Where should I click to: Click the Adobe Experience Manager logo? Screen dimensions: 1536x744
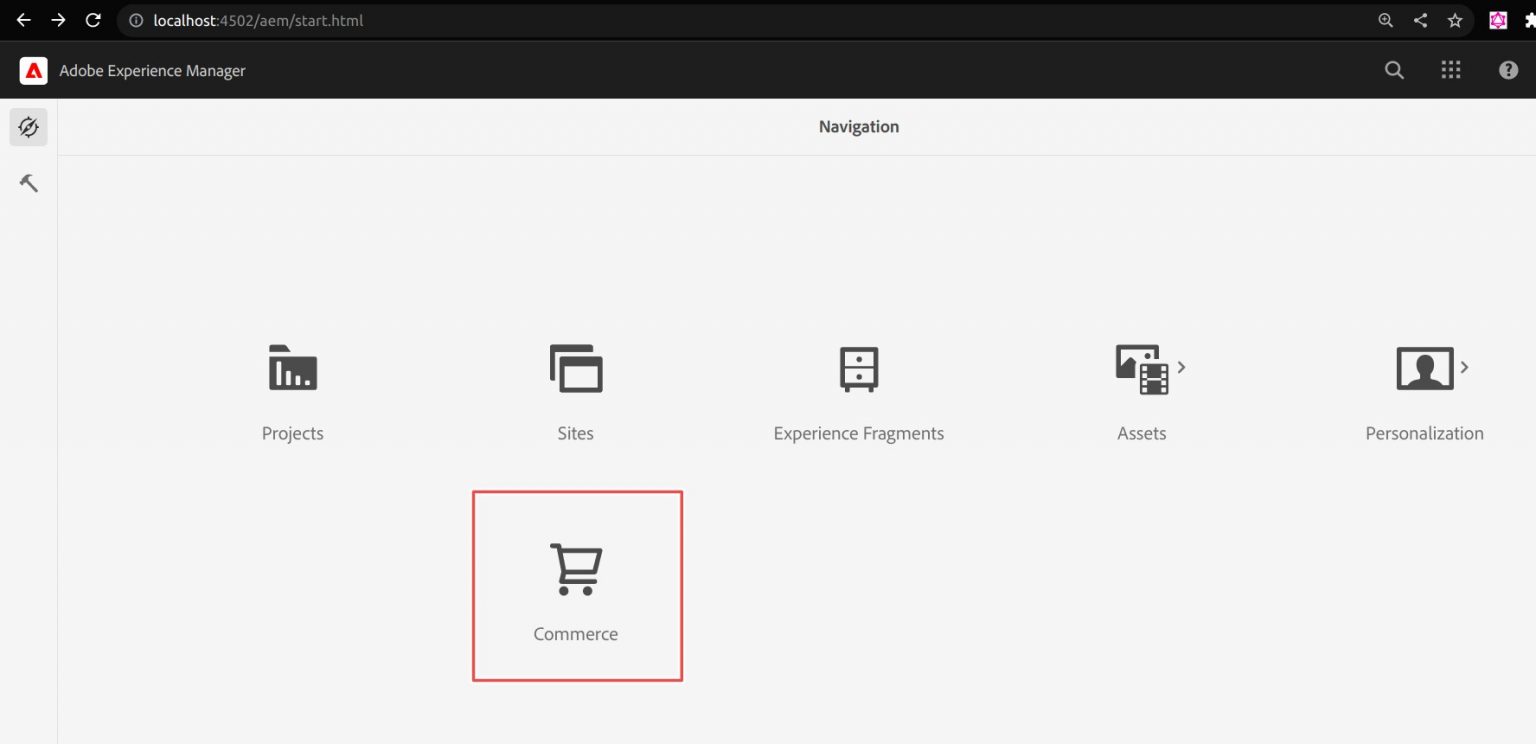point(33,70)
